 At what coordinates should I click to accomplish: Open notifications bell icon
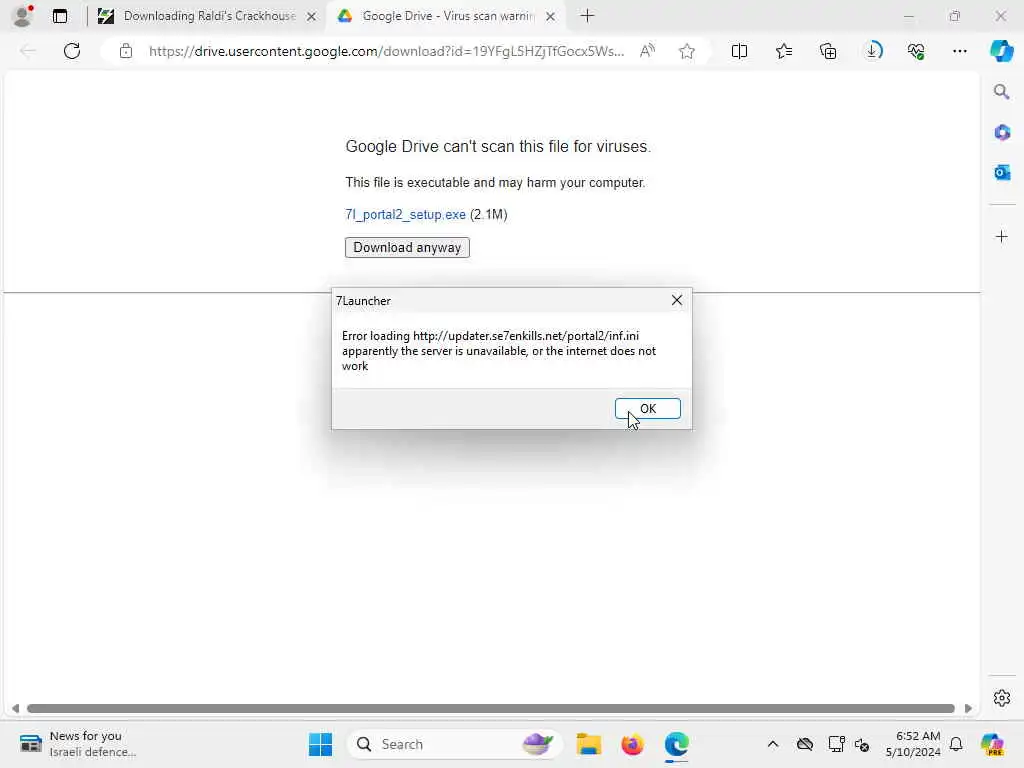point(956,744)
